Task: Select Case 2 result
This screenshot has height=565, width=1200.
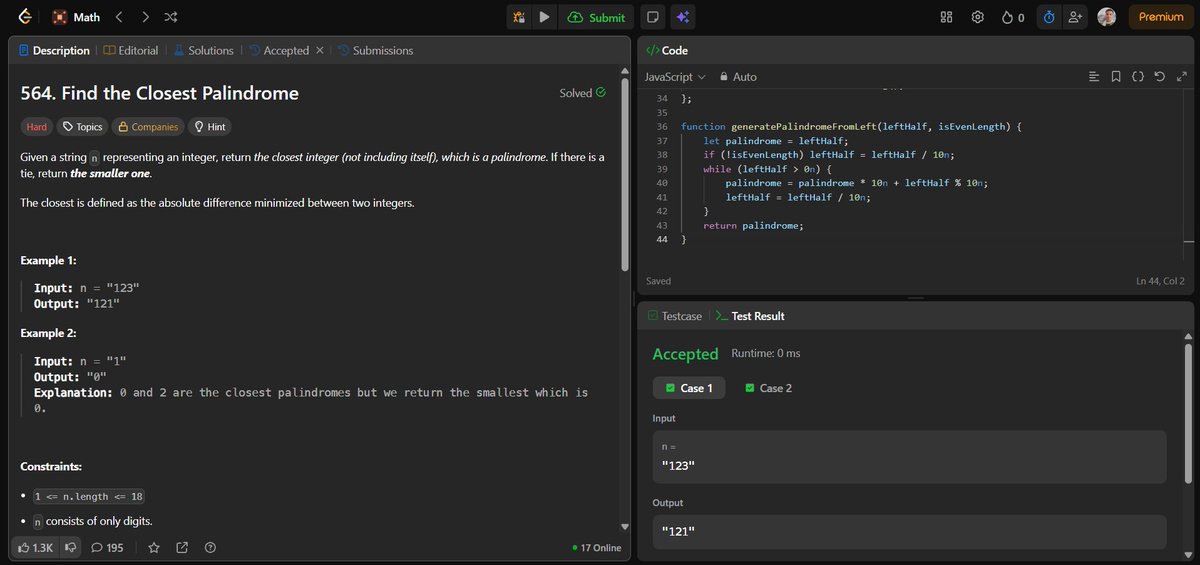Action: point(769,388)
